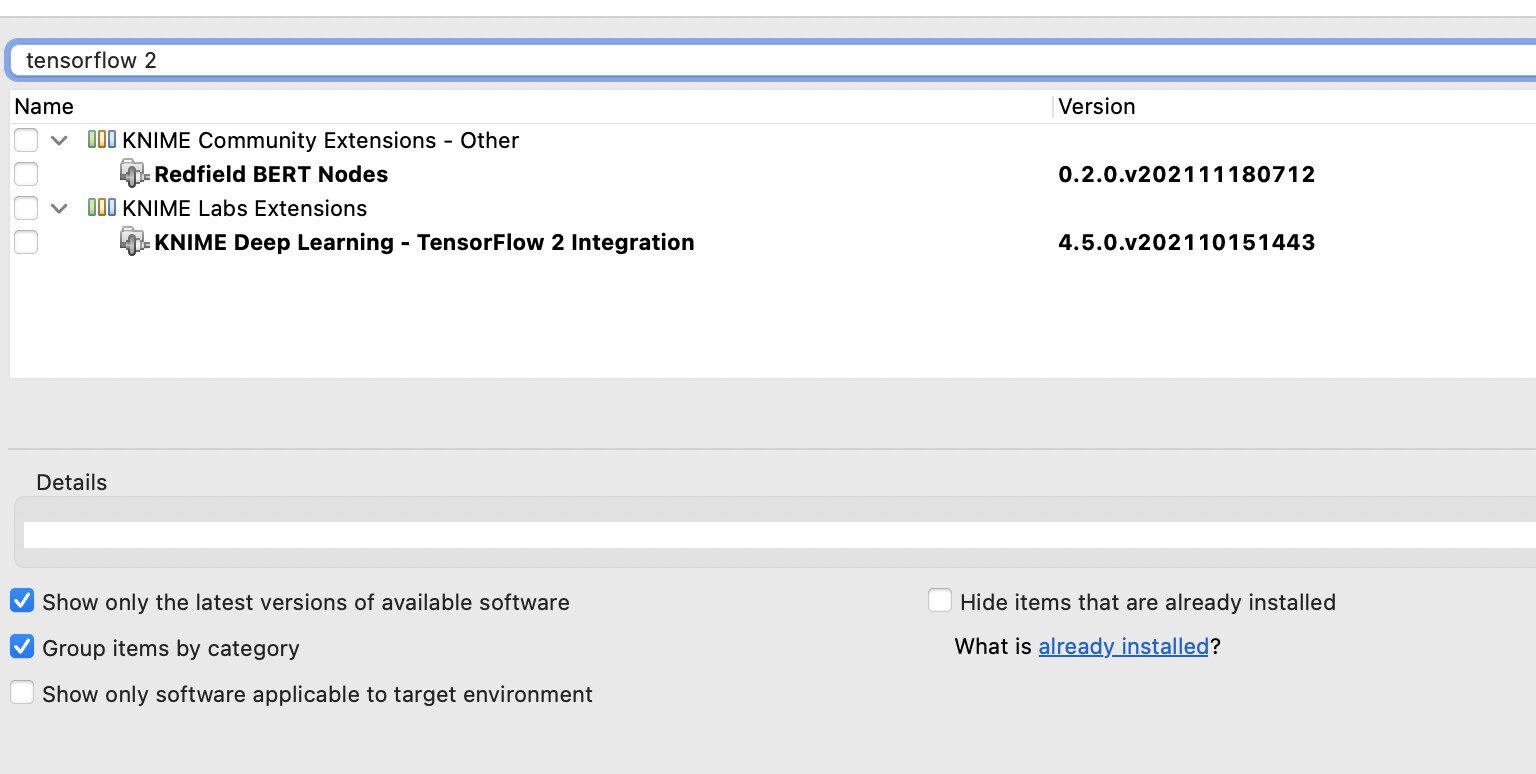1536x774 pixels.
Task: Select KNIME Labs Extensions label
Action: coord(245,209)
